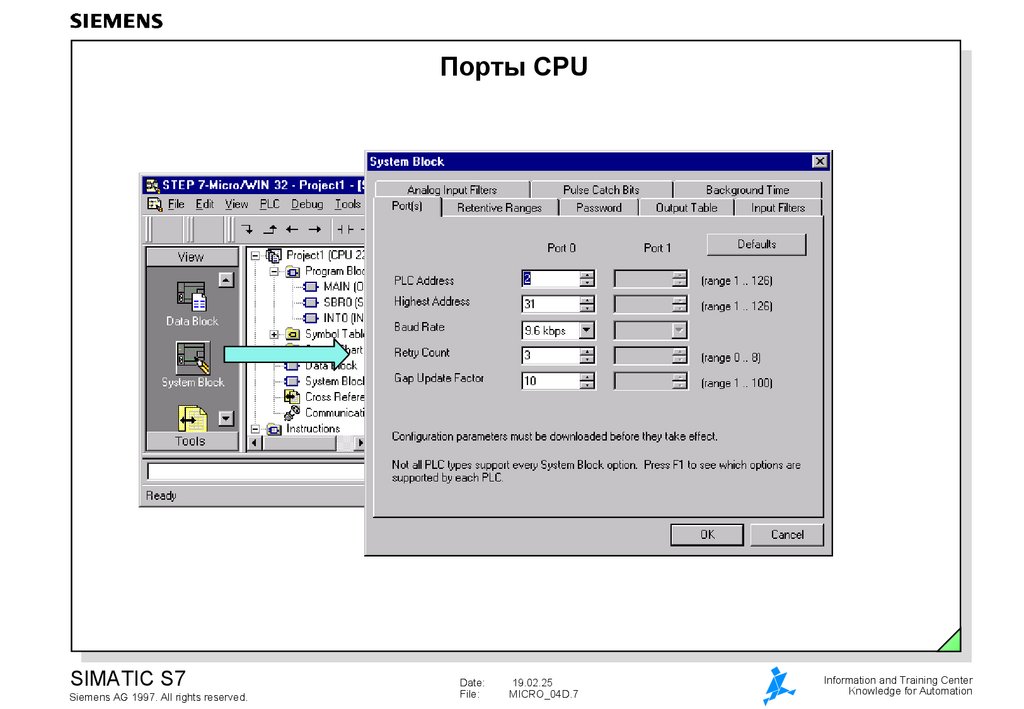Open the Tools menu
This screenshot has width=1024, height=709.
[347, 204]
